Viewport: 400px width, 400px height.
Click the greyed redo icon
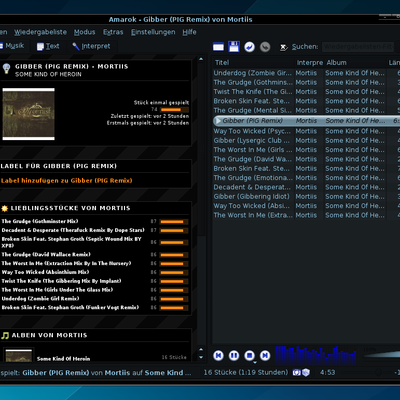click(x=265, y=47)
